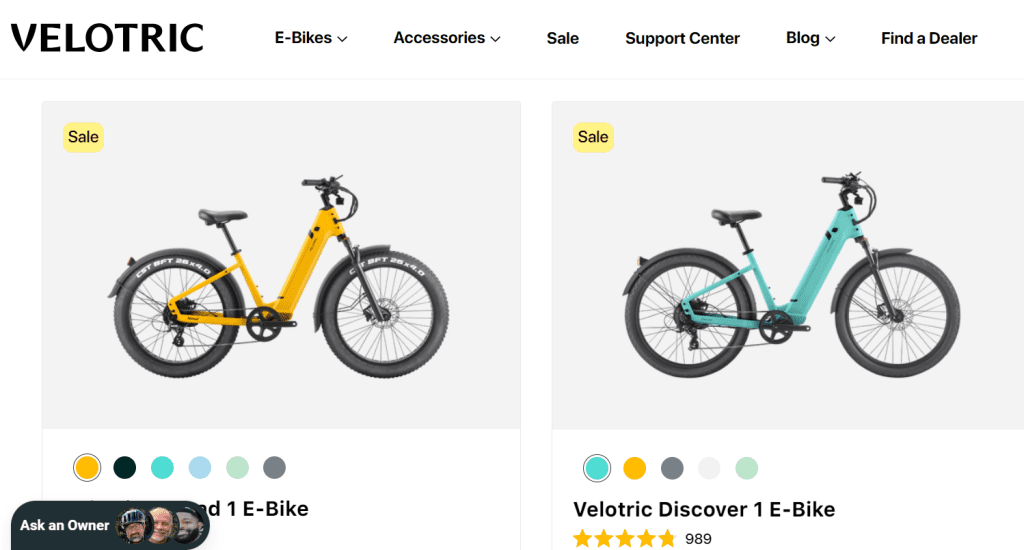
Task: Choose the gray swatch on left bike
Action: [275, 467]
